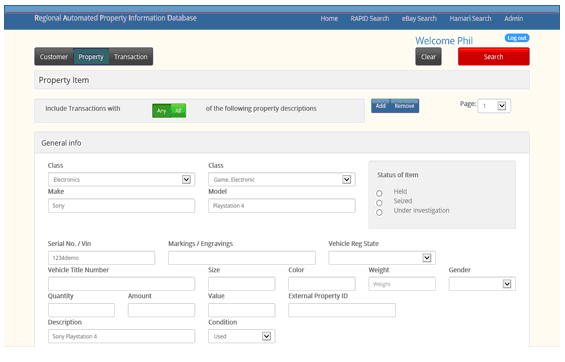The width and height of the screenshot is (565, 362).
Task: Select the Property tab
Action: 91,57
